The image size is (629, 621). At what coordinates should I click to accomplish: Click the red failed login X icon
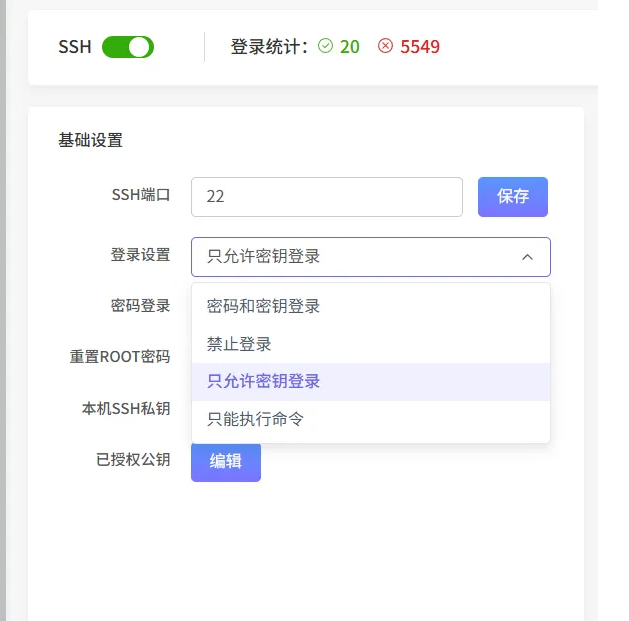tap(385, 46)
